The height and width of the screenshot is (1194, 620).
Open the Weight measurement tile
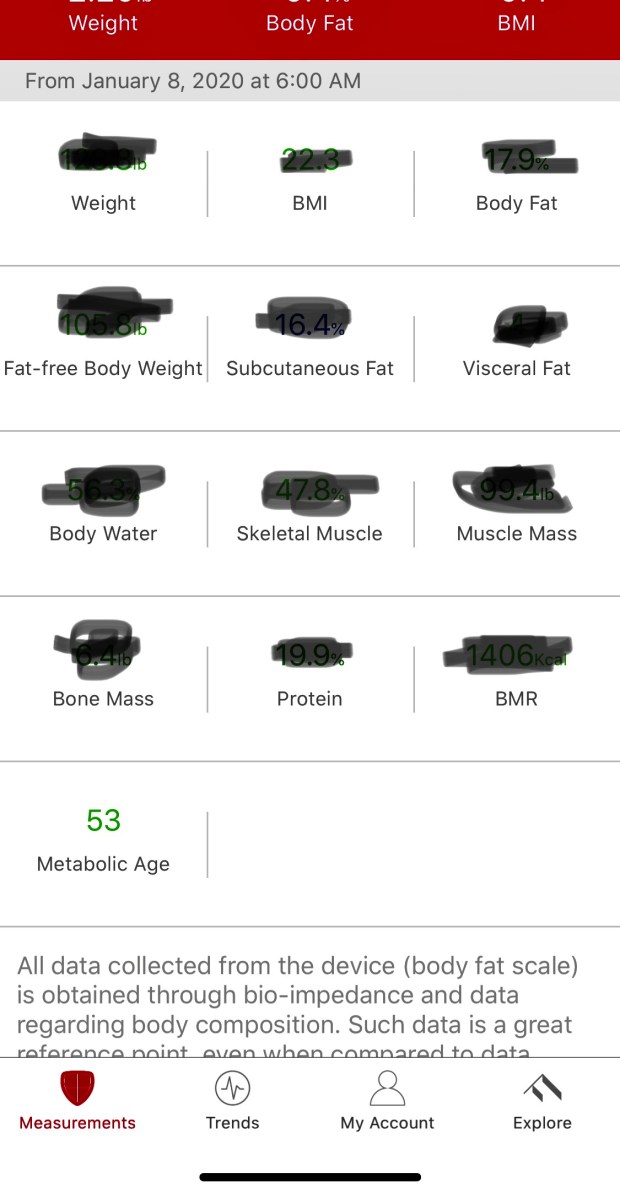103,182
